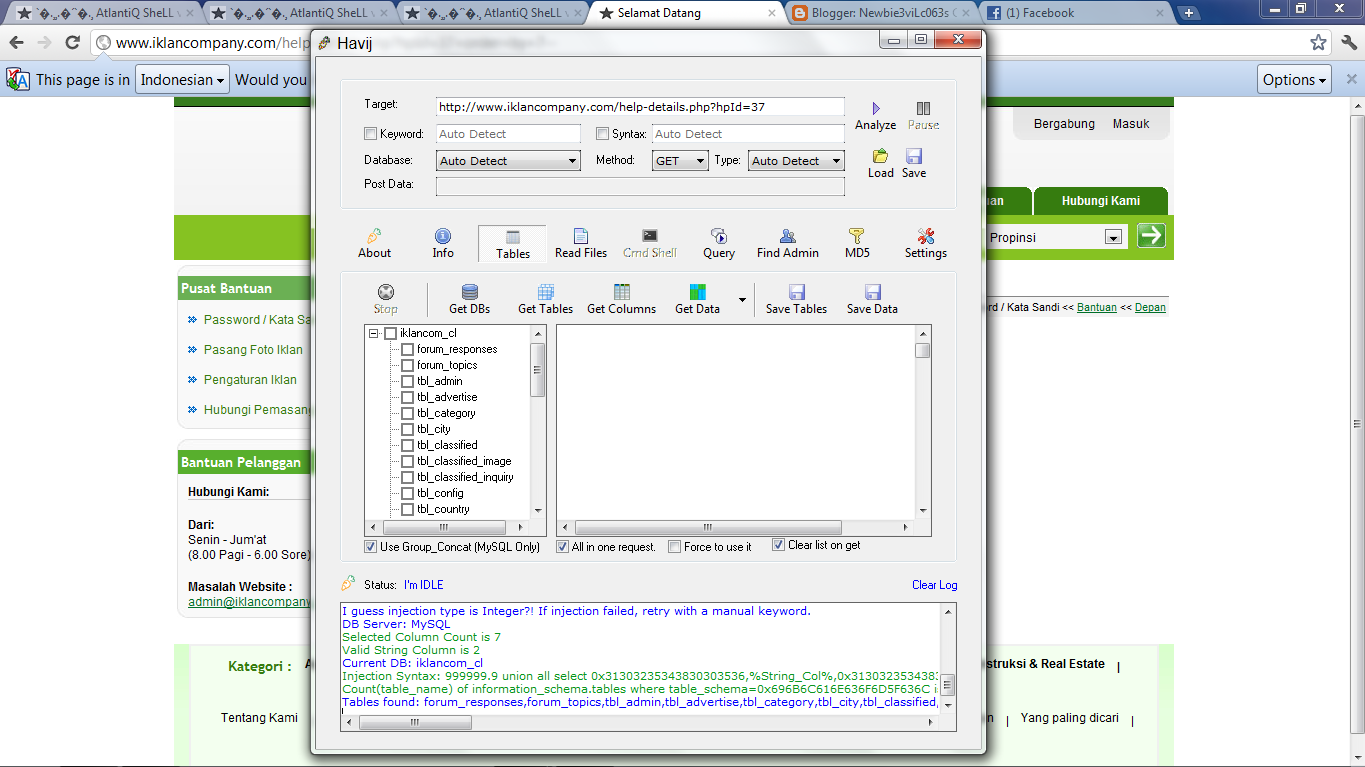This screenshot has width=1365, height=767.
Task: Open the Pengaturan Iklan link
Action: tap(250, 380)
